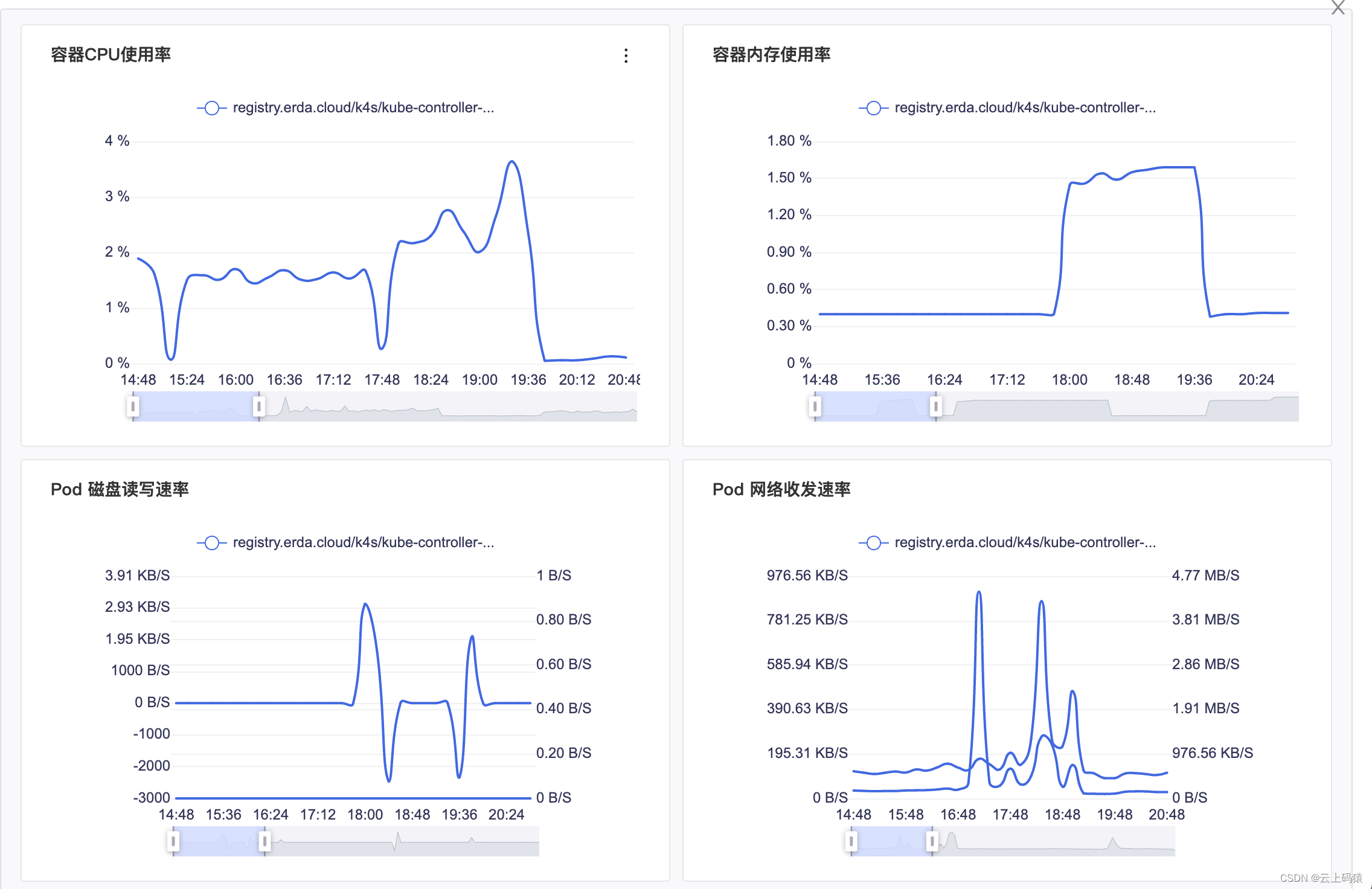Click the CPU chart zoom slider left handle
The image size is (1372, 889).
point(133,406)
